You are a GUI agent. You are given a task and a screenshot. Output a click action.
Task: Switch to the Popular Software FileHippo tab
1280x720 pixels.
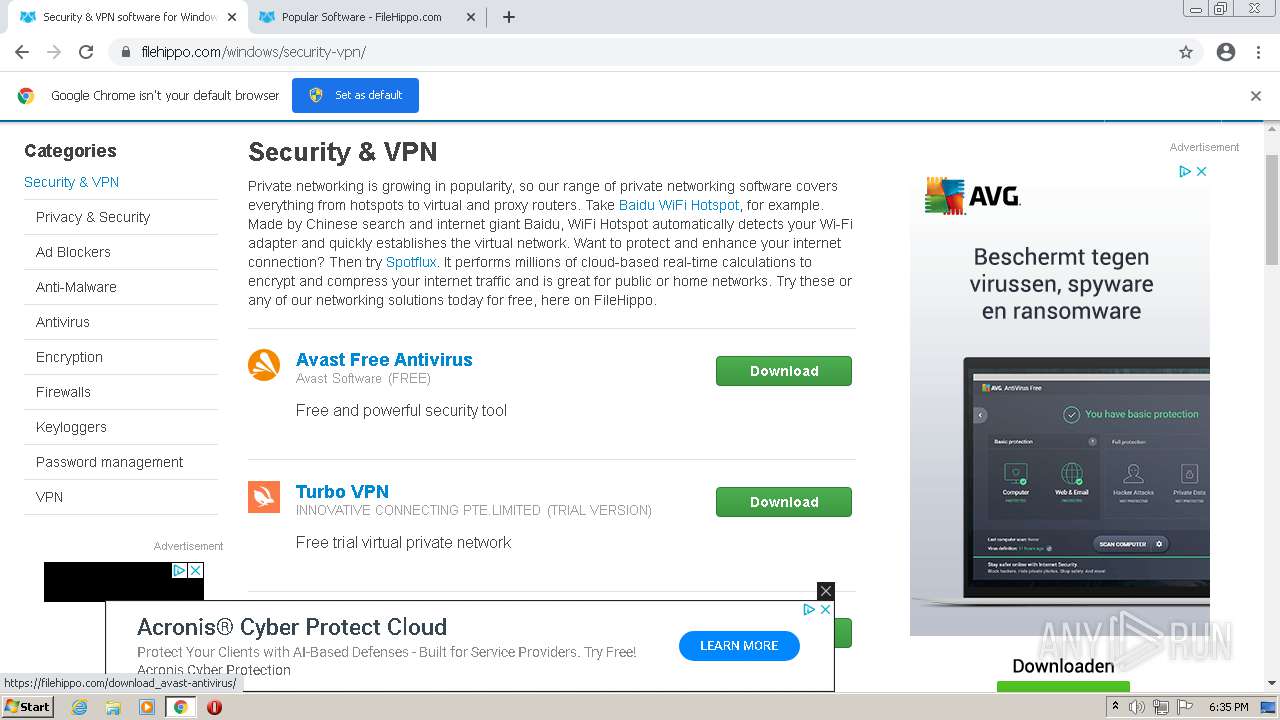360,17
